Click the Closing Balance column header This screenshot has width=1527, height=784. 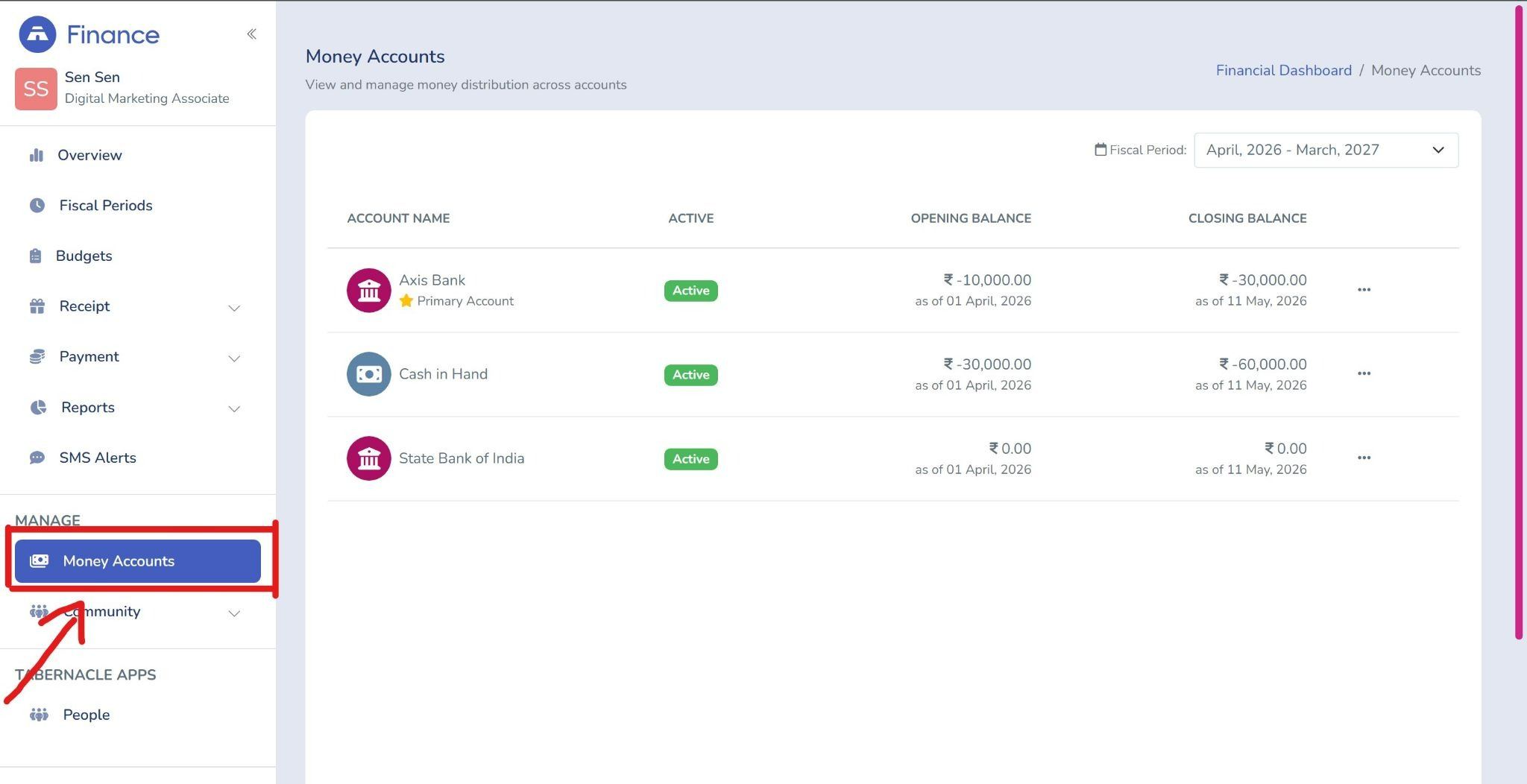point(1247,218)
